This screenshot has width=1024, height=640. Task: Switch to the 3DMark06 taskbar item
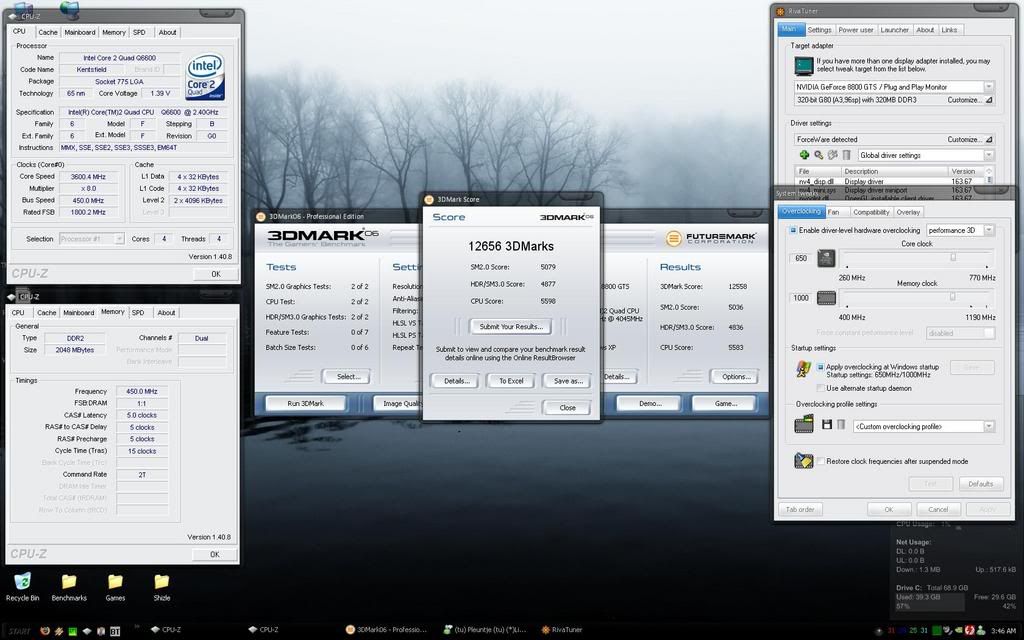pos(385,630)
